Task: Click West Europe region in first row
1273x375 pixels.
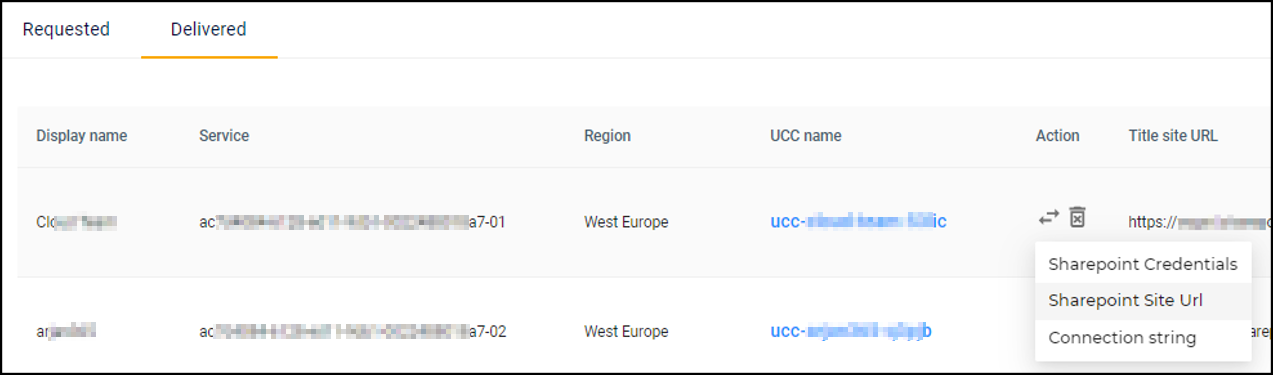Action: point(626,222)
